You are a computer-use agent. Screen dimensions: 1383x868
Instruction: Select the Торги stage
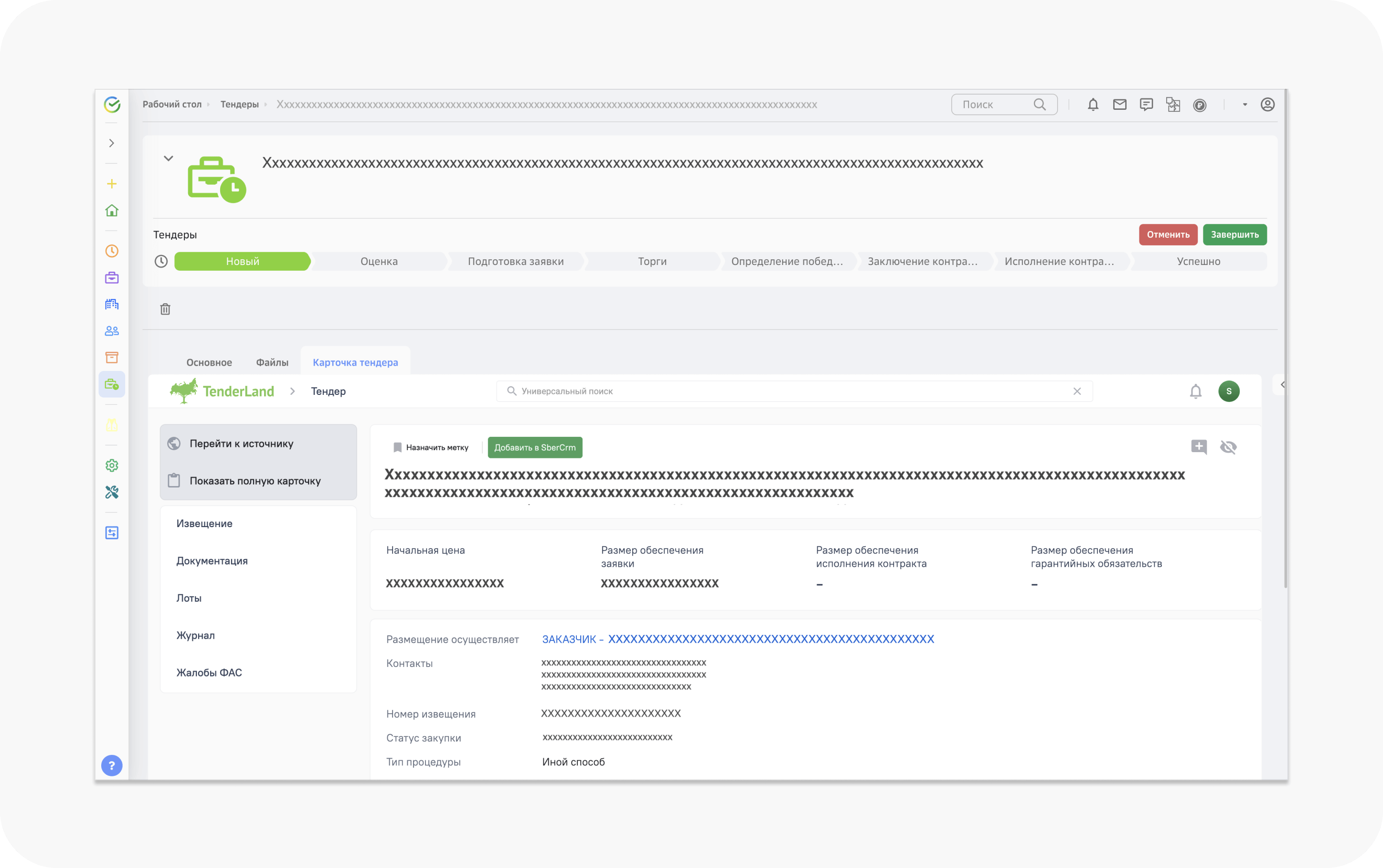(x=652, y=261)
